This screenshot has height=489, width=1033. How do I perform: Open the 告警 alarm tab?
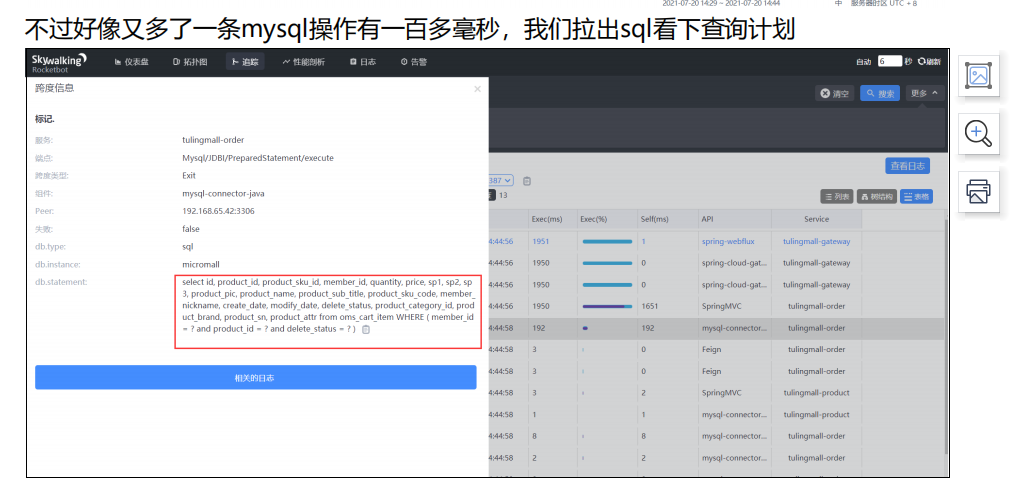(414, 62)
